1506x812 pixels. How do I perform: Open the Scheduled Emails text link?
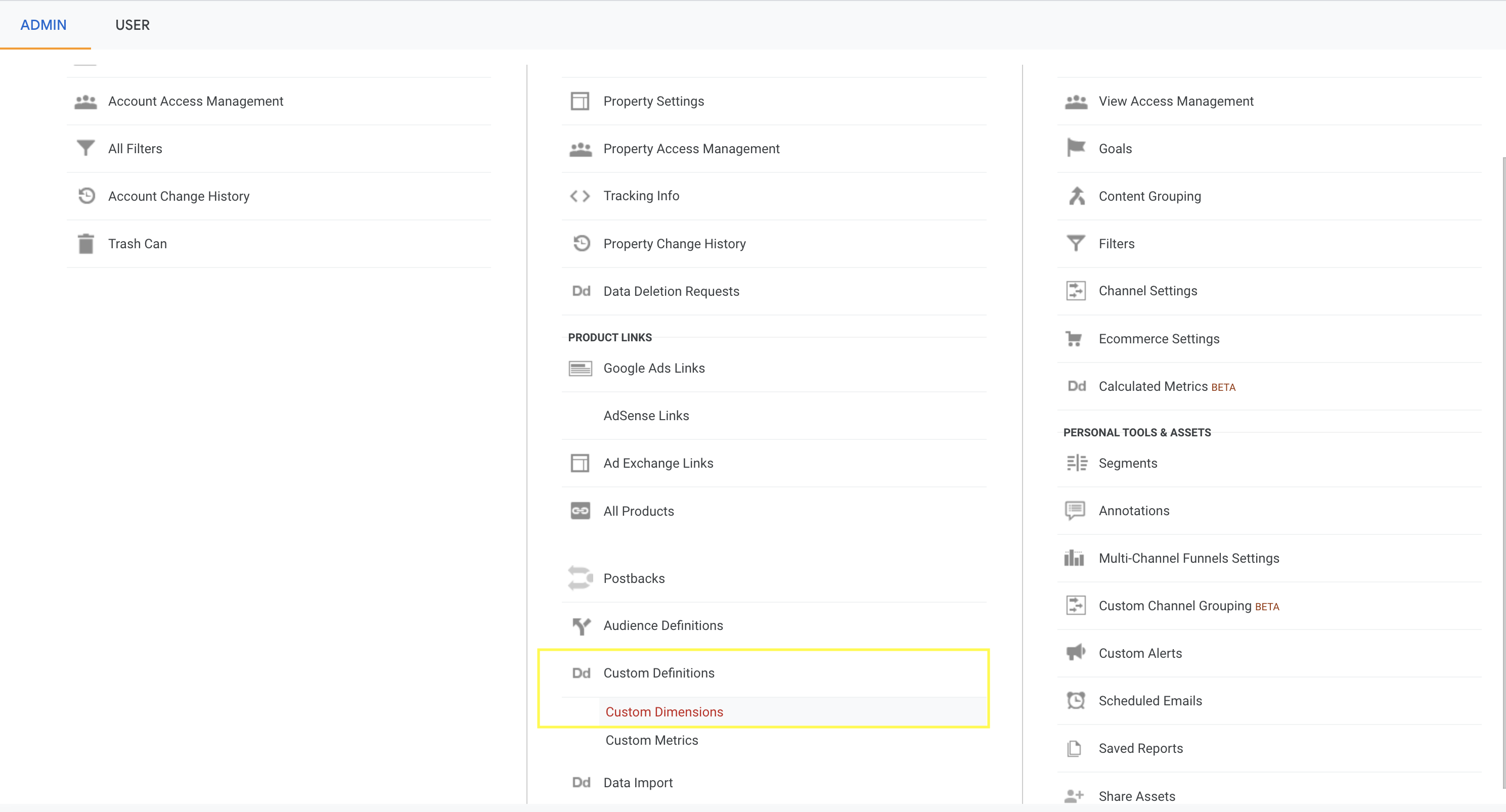coord(1150,701)
